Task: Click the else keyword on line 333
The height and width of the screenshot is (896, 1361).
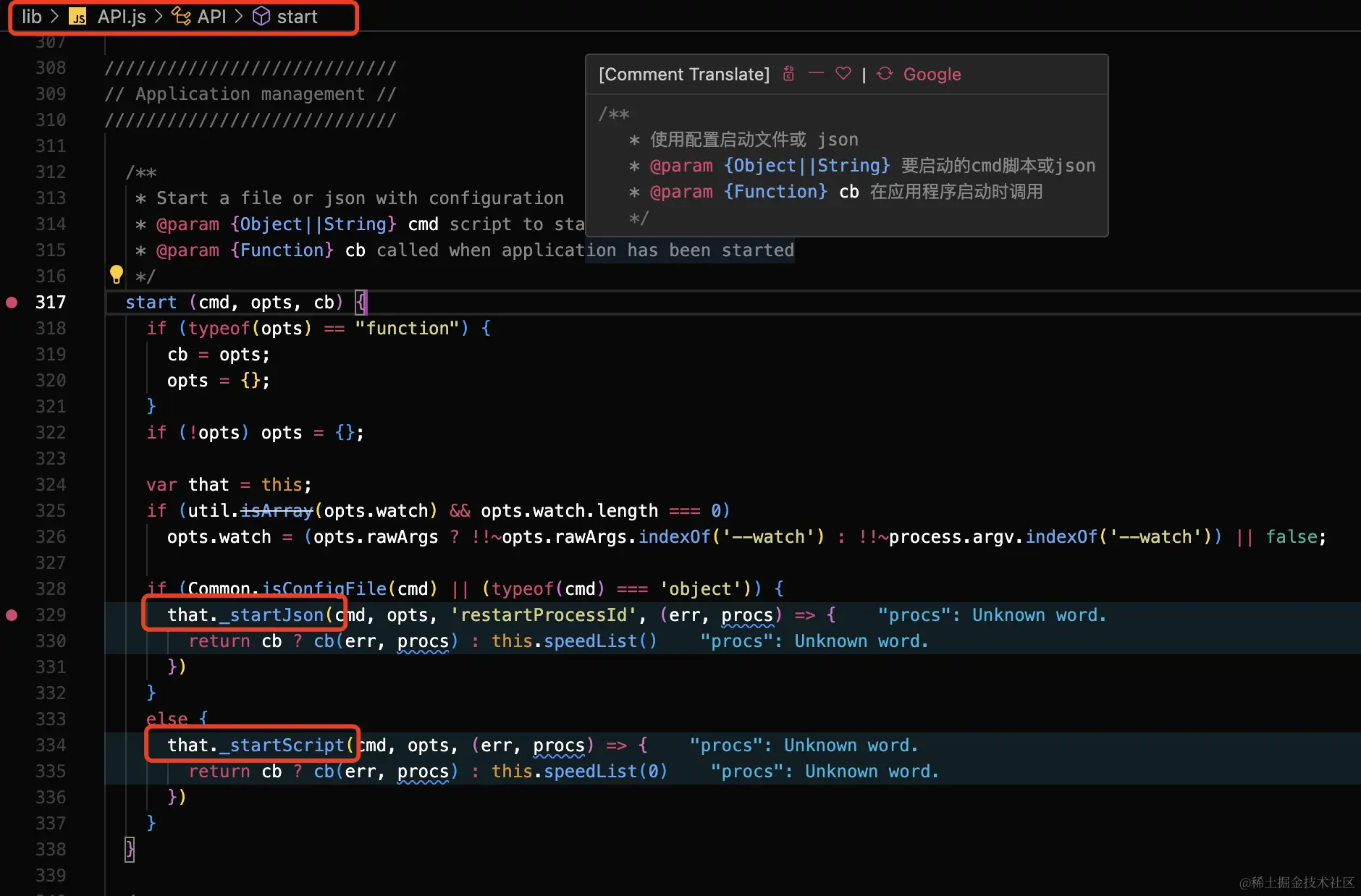Action: [x=167, y=719]
